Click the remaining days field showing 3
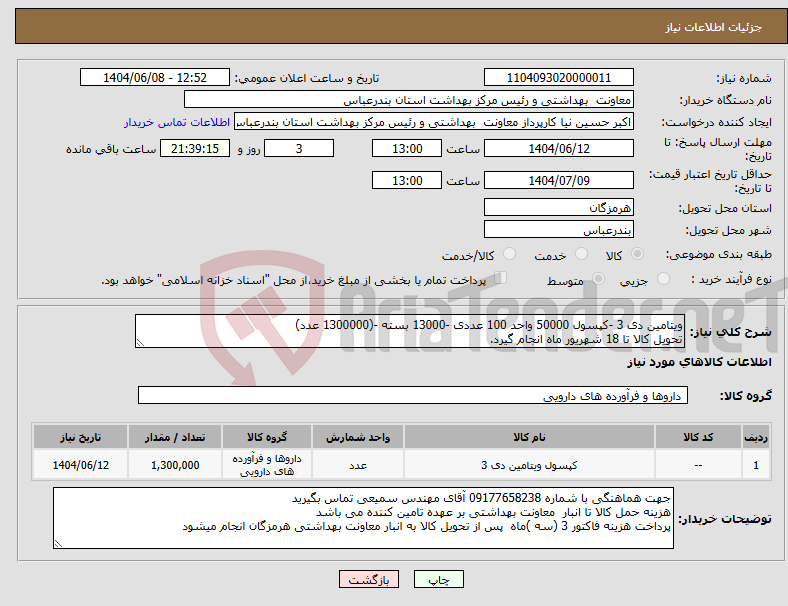 299,148
